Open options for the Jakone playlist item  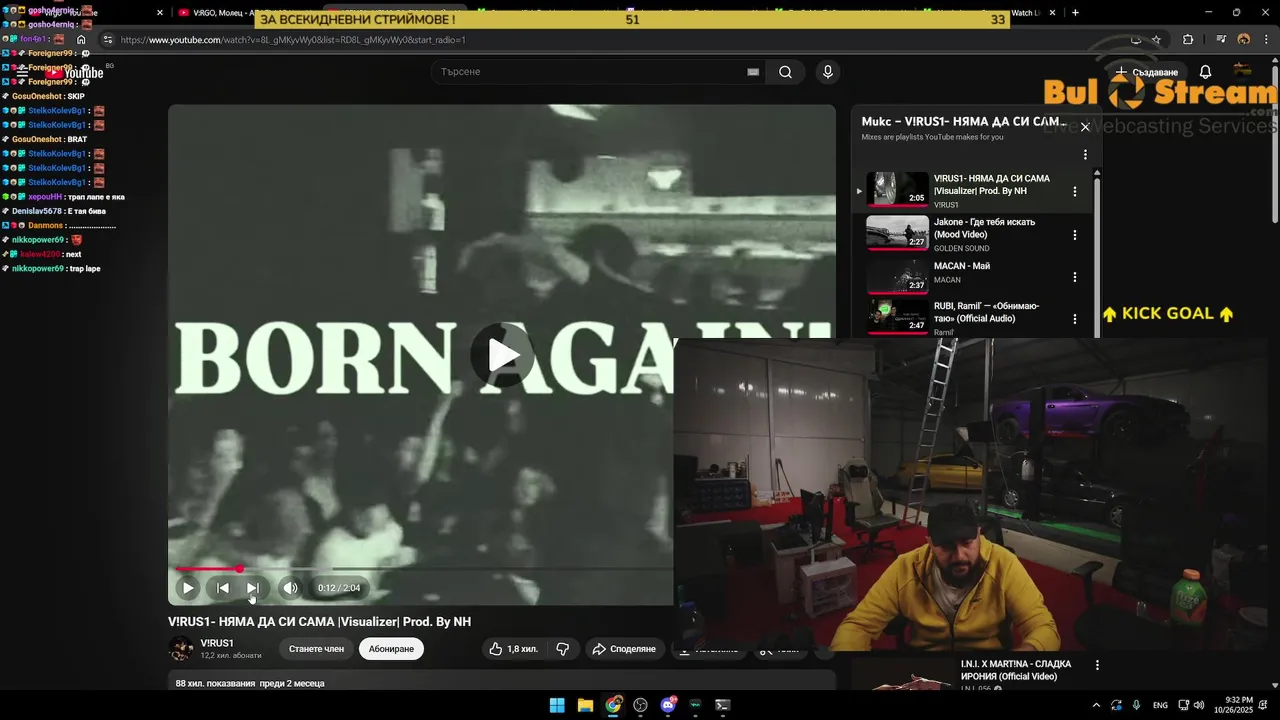pyautogui.click(x=1075, y=235)
